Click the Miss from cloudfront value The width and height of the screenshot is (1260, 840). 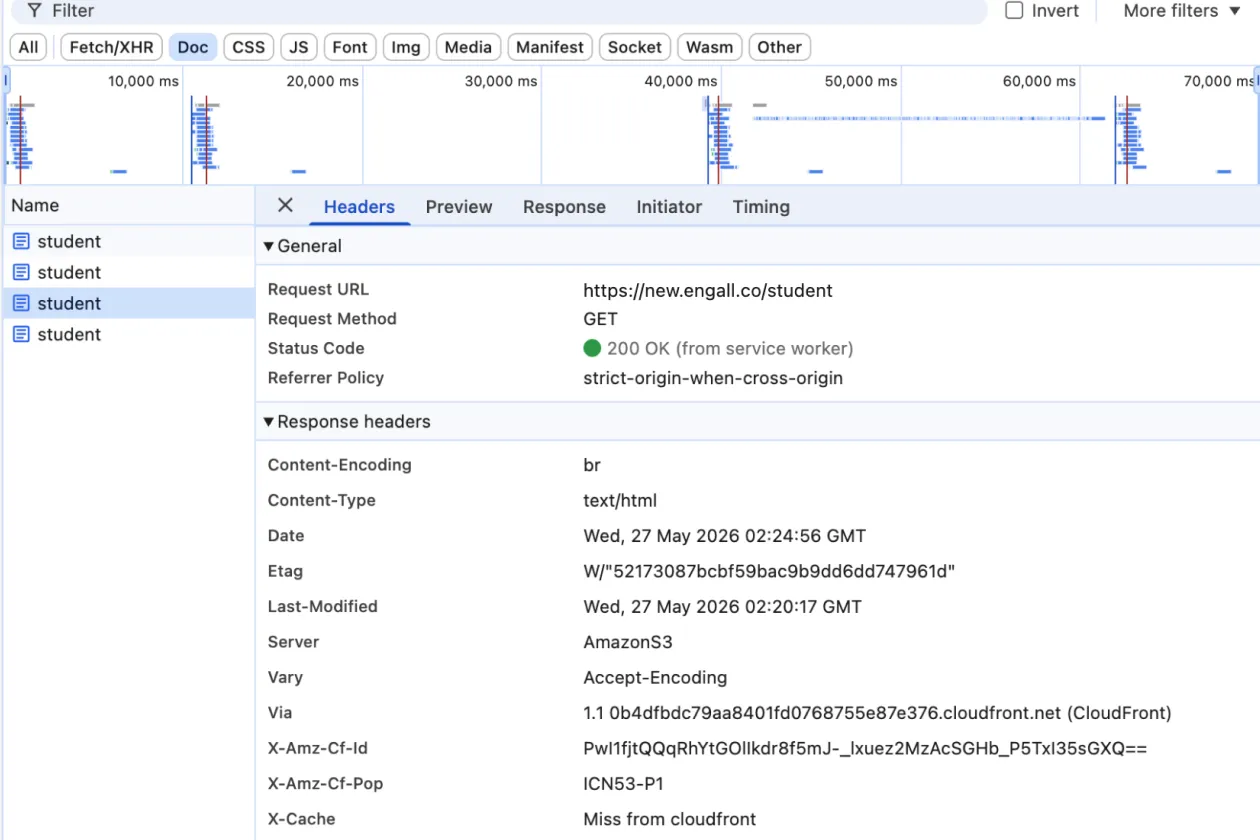coord(670,819)
